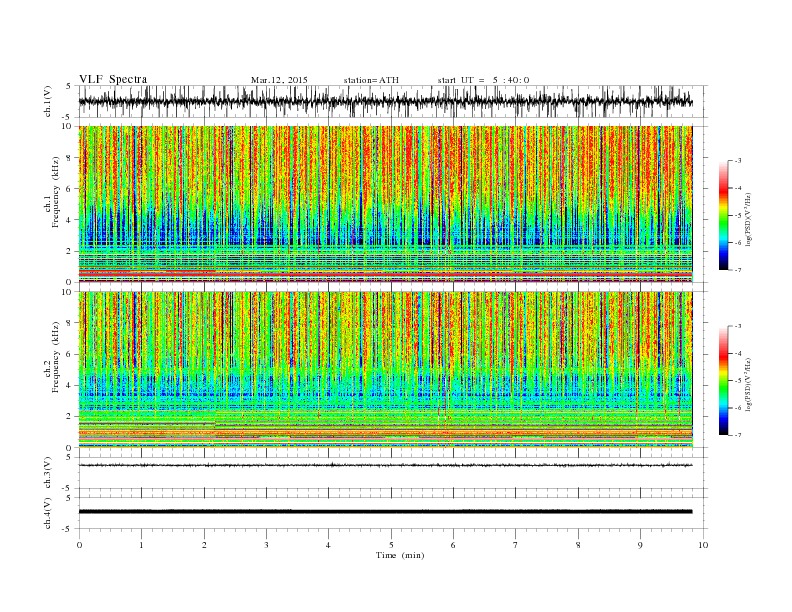792x612 pixels.
Task: Click the 'VLF Spectra' title text
Action: 113,79
